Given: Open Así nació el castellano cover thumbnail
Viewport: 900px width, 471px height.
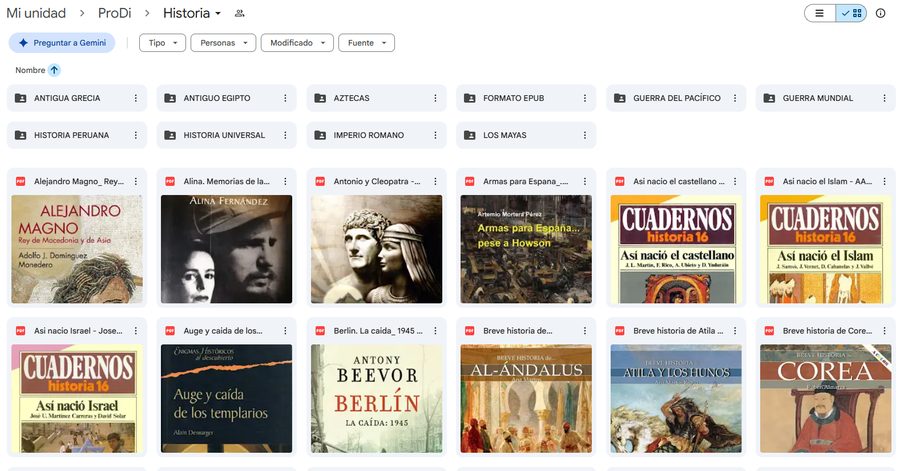Looking at the screenshot, I should 676,249.
